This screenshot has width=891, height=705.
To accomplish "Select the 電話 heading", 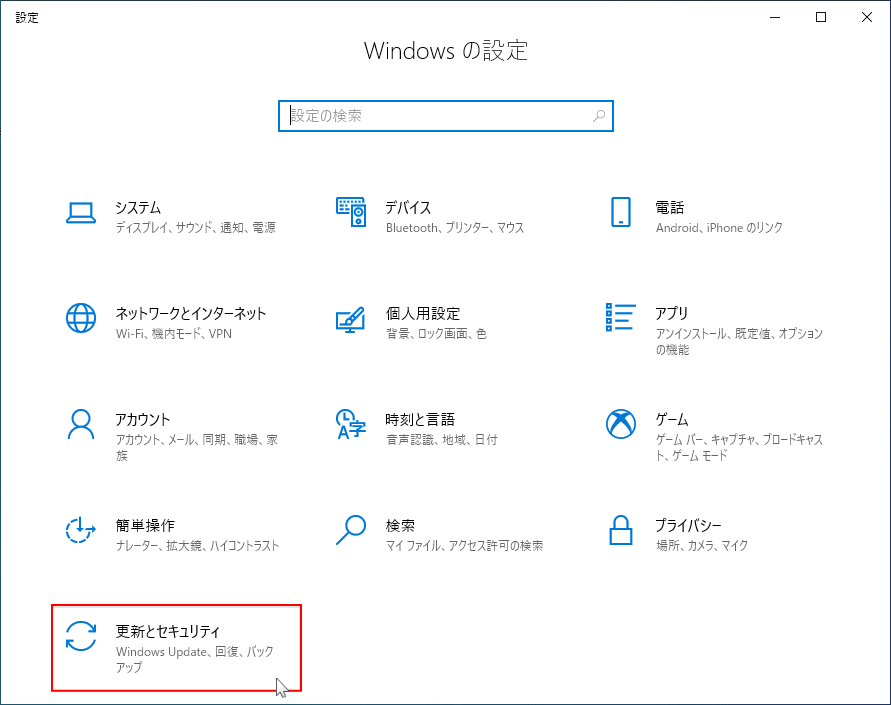I will coord(669,208).
